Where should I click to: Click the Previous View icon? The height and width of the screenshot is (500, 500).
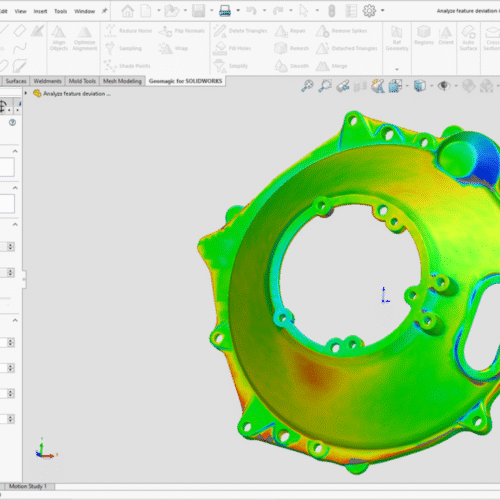343,86
